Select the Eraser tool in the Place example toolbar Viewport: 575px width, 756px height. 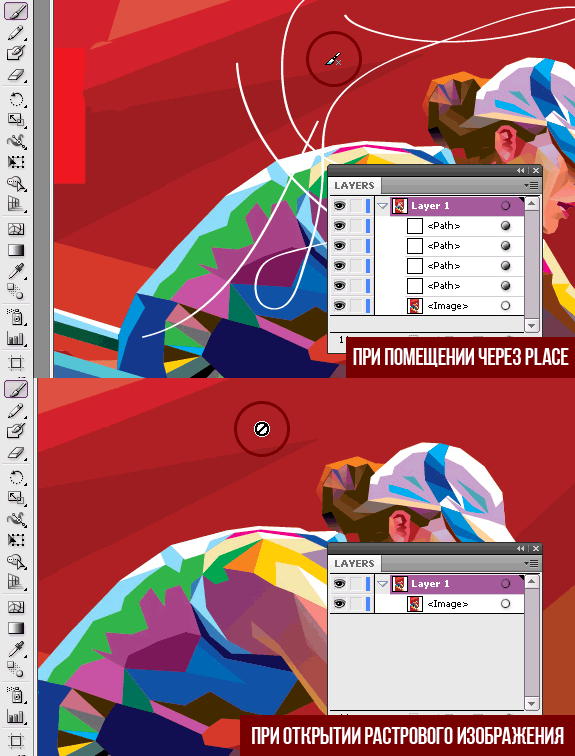tap(16, 75)
